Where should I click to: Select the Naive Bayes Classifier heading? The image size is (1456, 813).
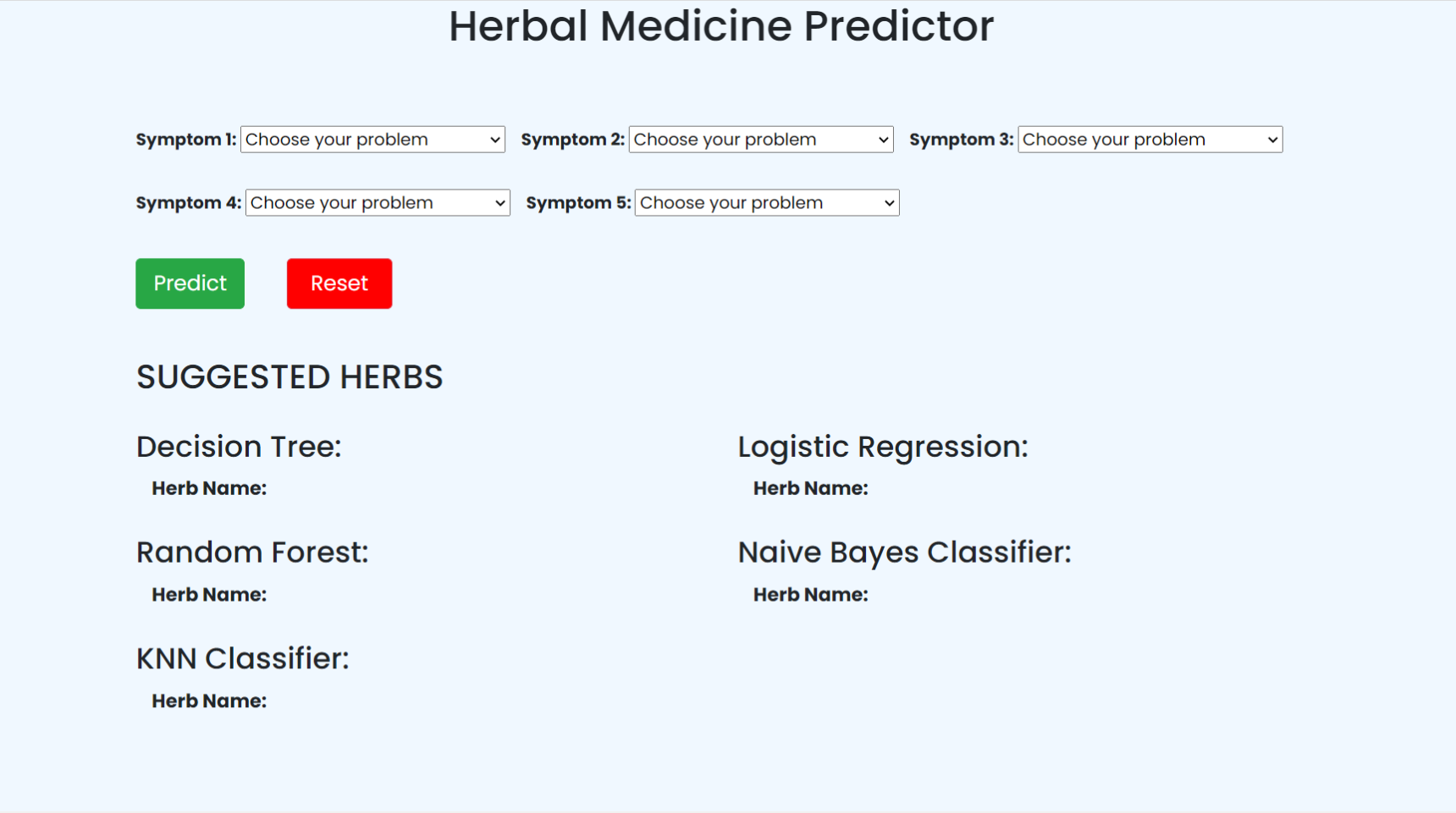point(904,552)
